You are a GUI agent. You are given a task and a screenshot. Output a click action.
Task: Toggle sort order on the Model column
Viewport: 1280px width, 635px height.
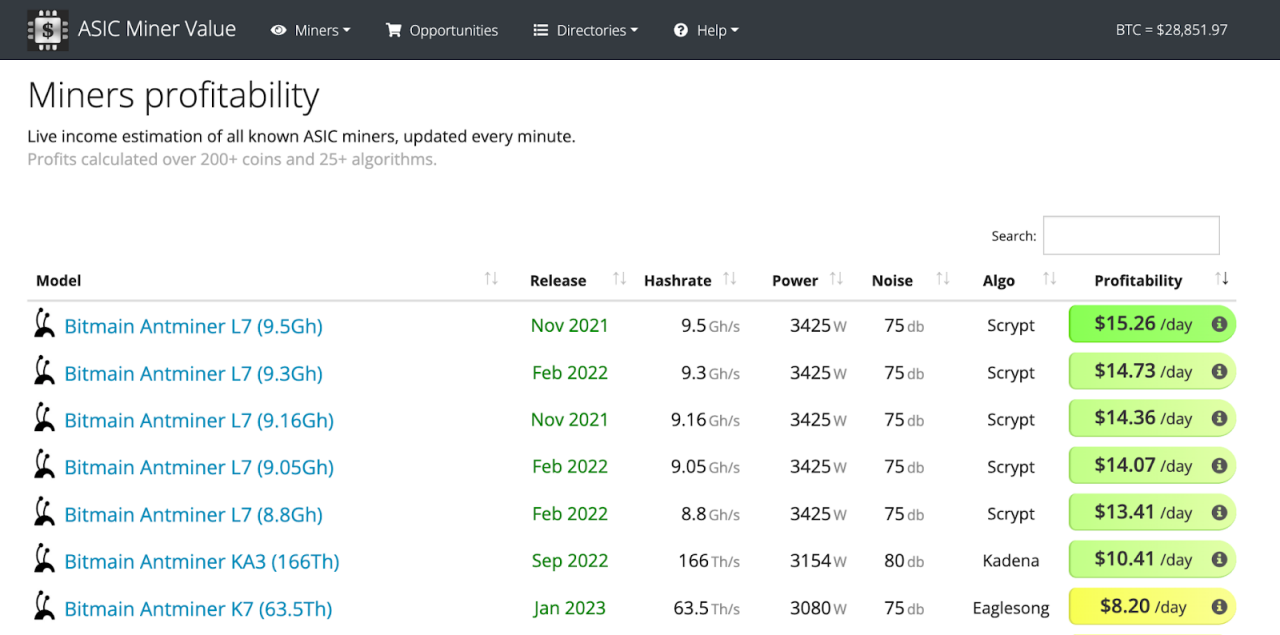click(490, 279)
